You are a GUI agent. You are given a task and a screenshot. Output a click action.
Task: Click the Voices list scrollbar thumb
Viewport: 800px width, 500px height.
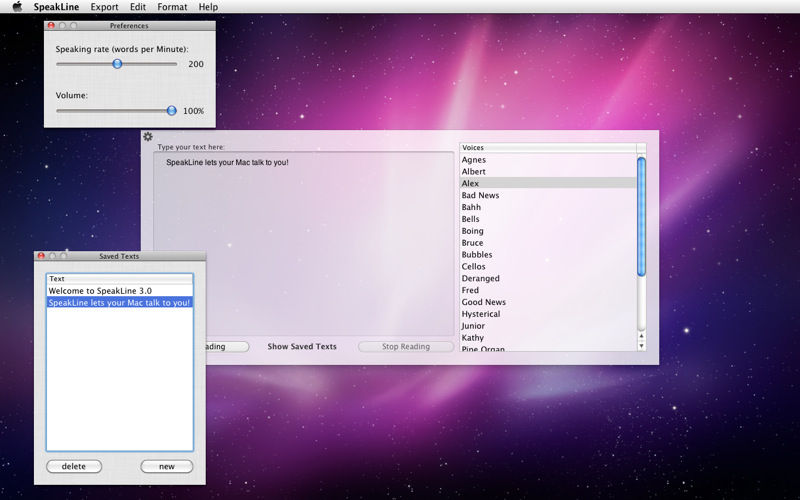[641, 217]
